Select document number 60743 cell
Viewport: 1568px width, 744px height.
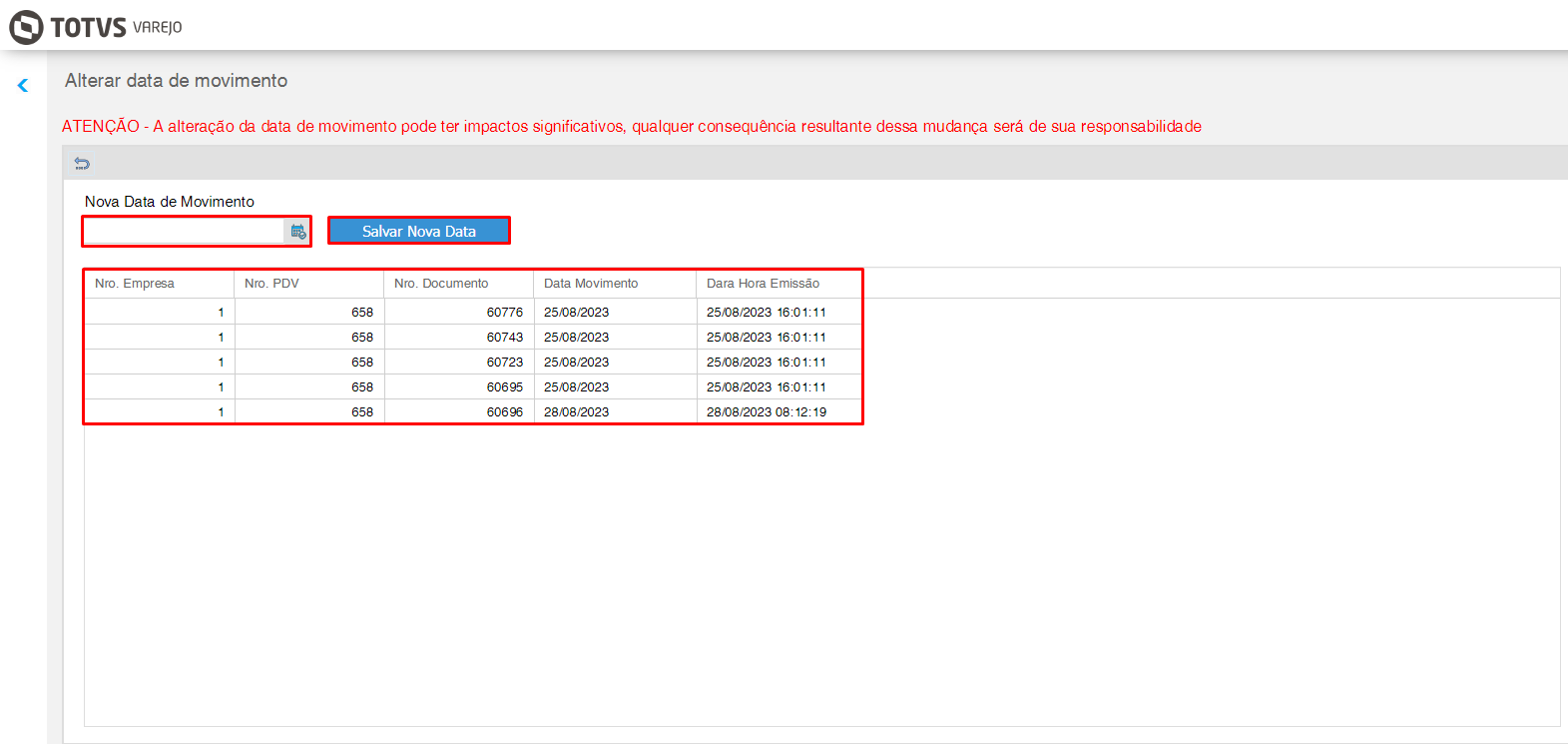tap(459, 337)
